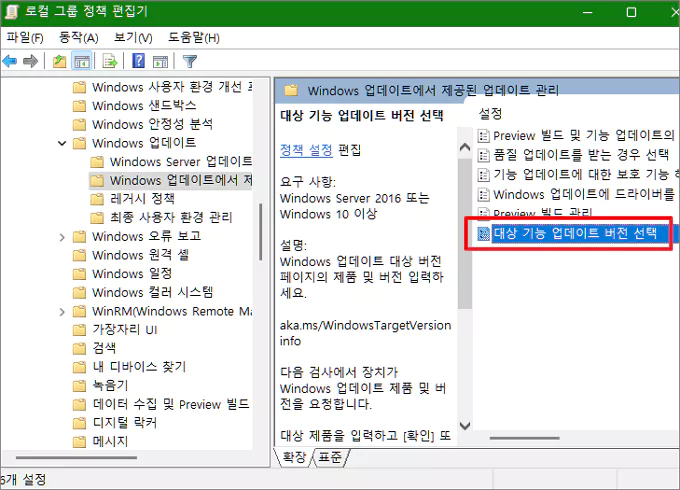Expand the WinRM(Windows Remote node
Viewport: 680px width, 490px height.
[62, 312]
